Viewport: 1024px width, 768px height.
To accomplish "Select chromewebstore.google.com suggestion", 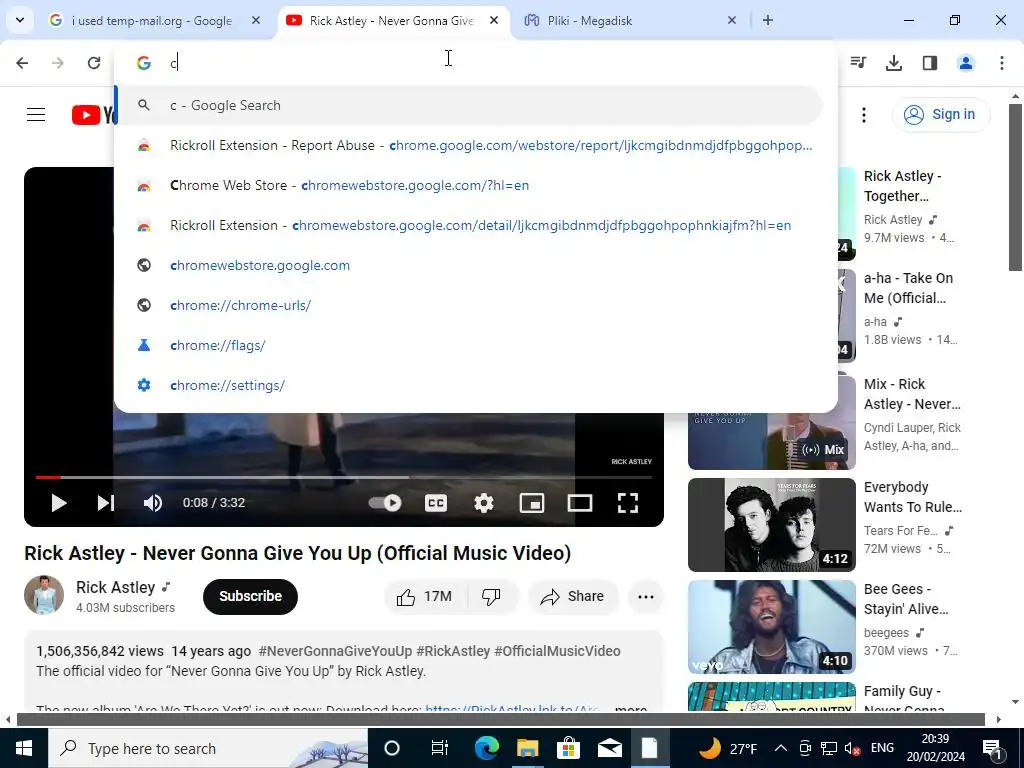I will [475, 265].
